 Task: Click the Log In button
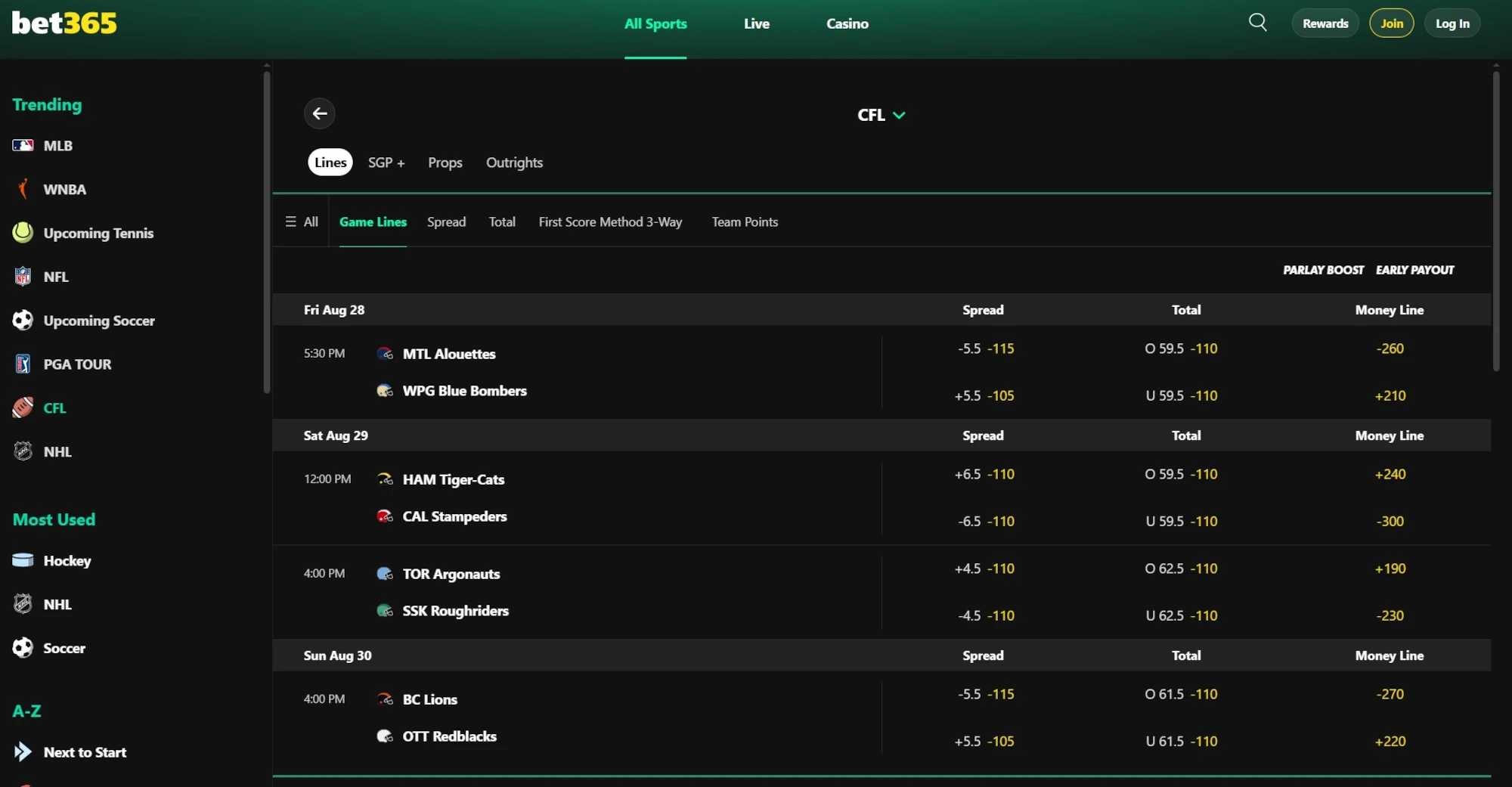tap(1452, 23)
